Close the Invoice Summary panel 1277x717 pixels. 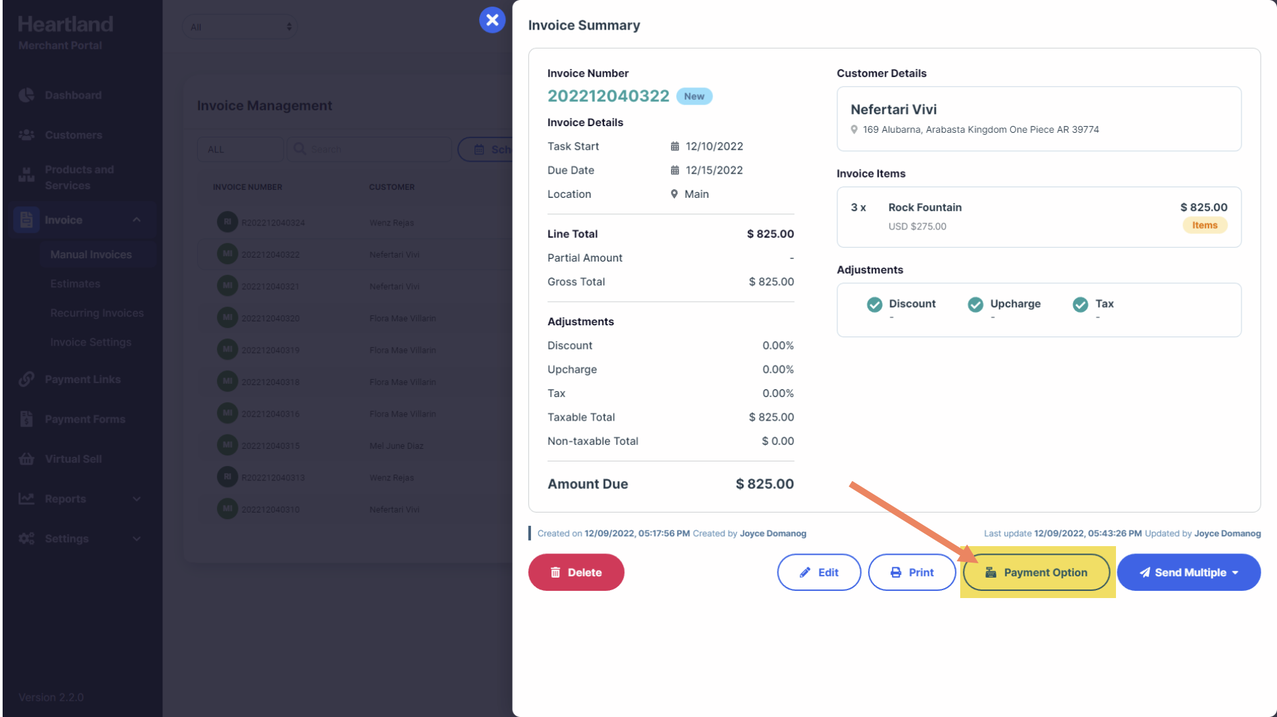492,20
